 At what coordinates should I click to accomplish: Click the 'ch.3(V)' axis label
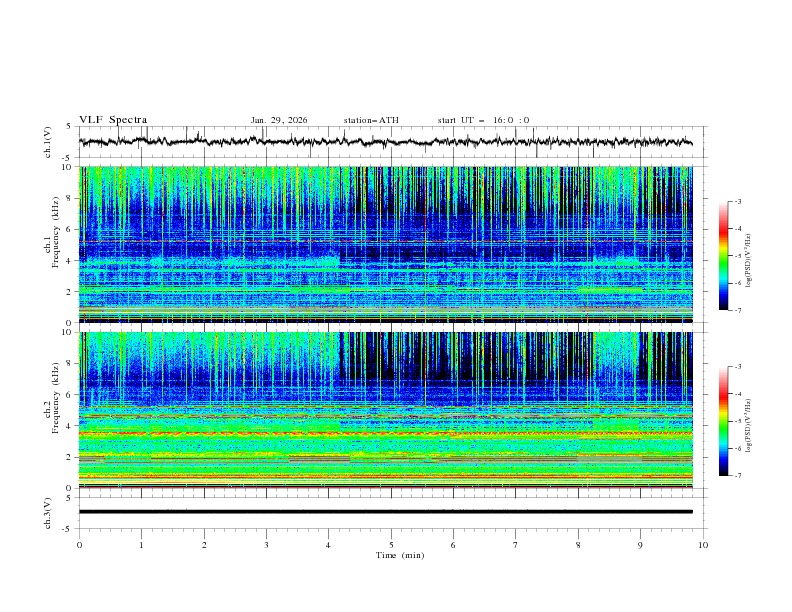[48, 513]
